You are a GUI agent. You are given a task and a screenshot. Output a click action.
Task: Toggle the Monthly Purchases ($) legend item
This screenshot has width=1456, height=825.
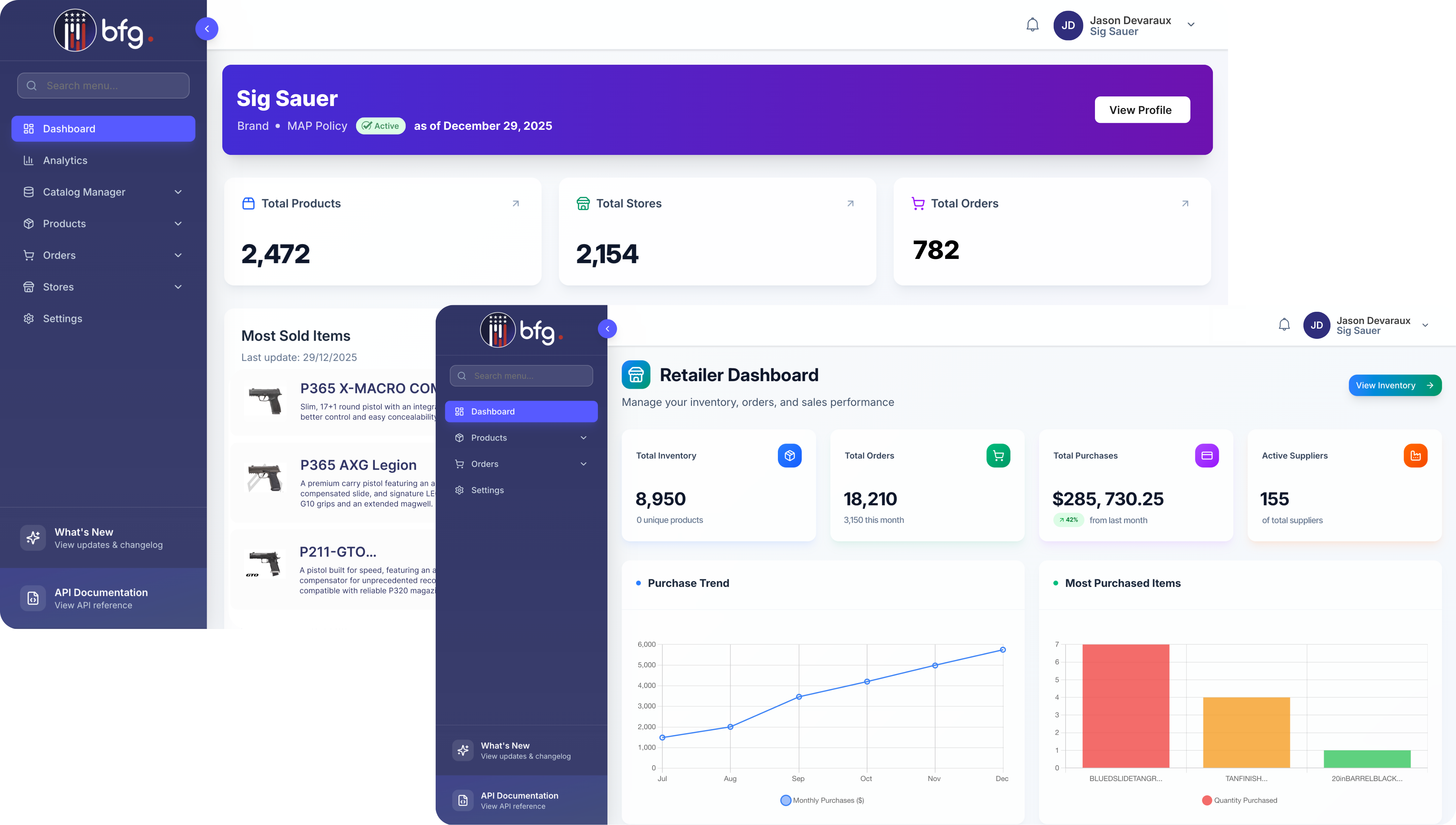tap(821, 800)
